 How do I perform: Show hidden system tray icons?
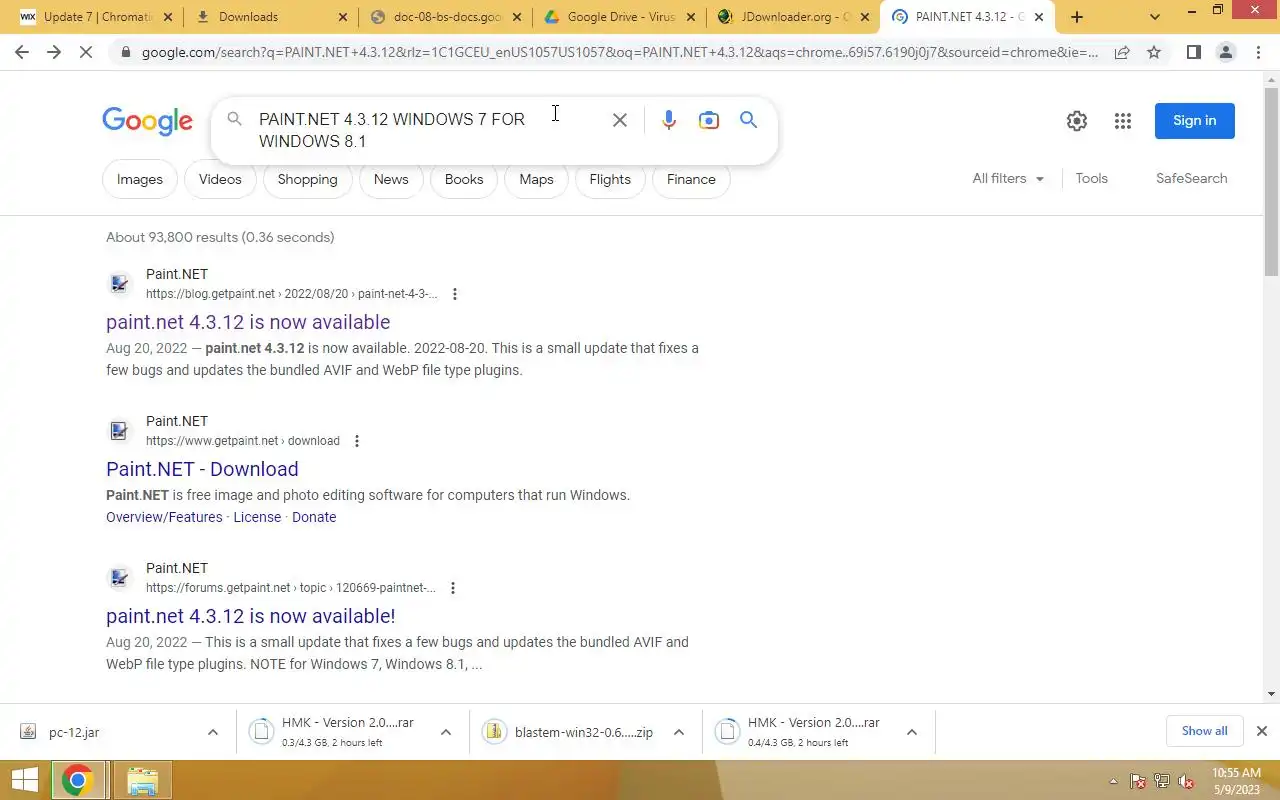click(1114, 782)
